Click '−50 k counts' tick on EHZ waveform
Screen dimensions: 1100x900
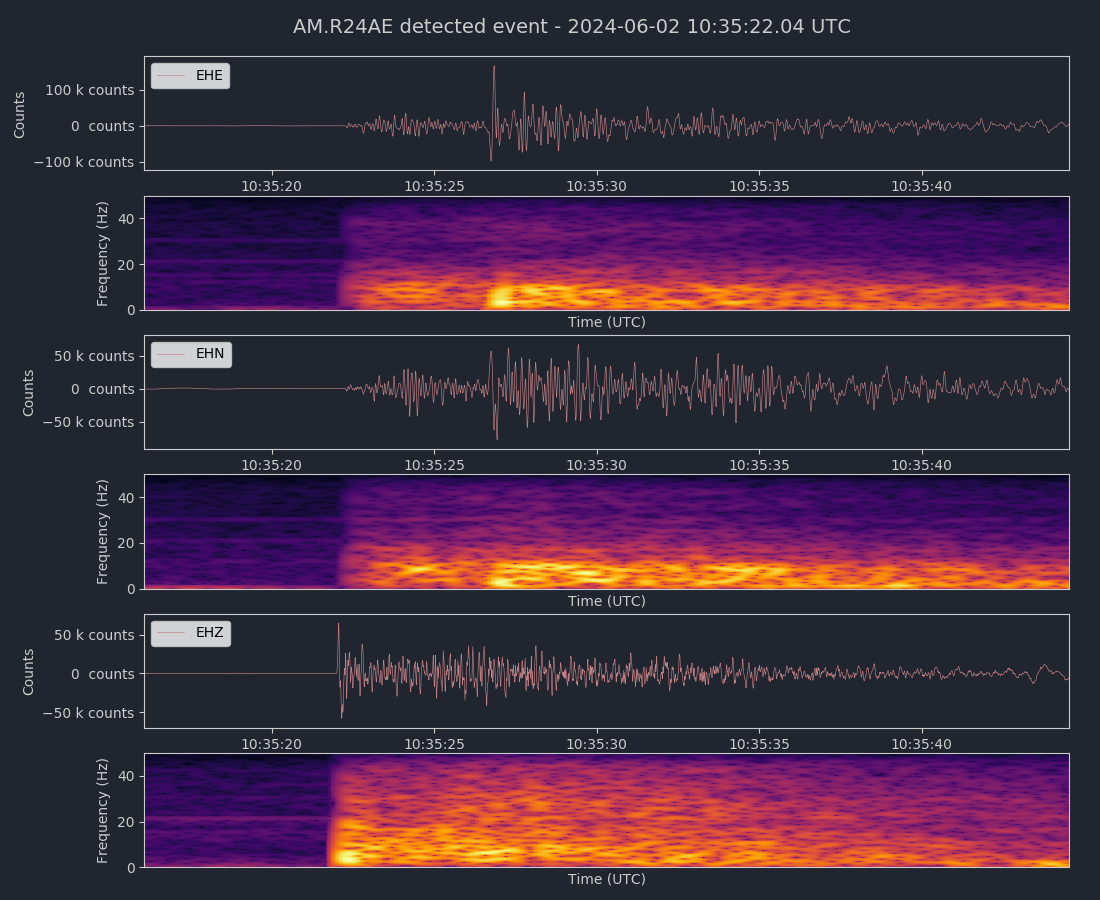88,713
